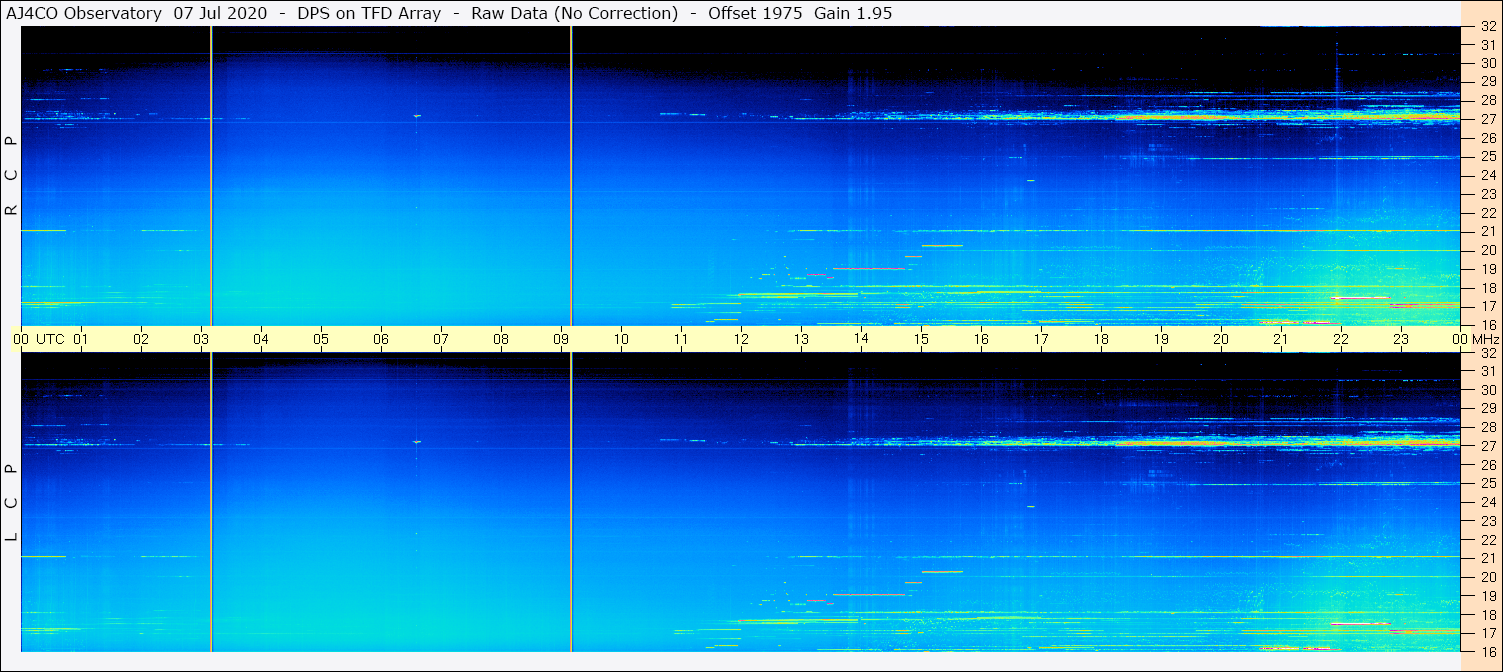Screen dimensions: 1503x672
Task: Select the 10 hour tick label
Action: [x=621, y=339]
